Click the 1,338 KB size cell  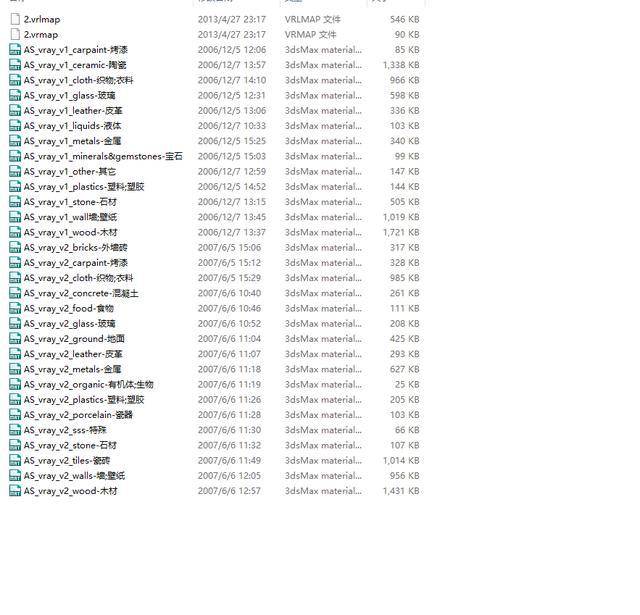tap(401, 65)
